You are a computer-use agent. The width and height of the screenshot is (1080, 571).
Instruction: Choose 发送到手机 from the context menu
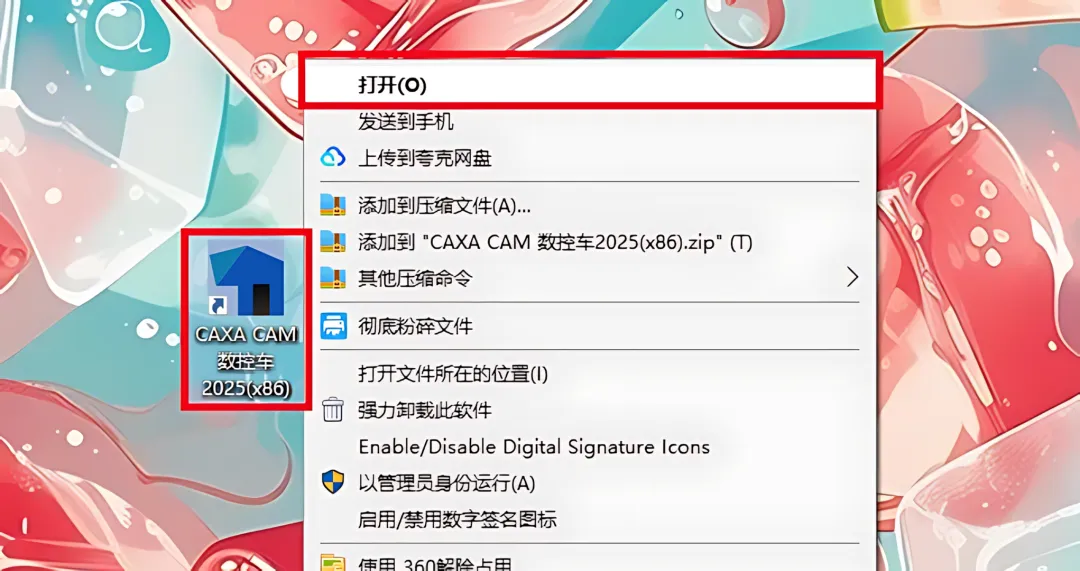[x=591, y=123]
